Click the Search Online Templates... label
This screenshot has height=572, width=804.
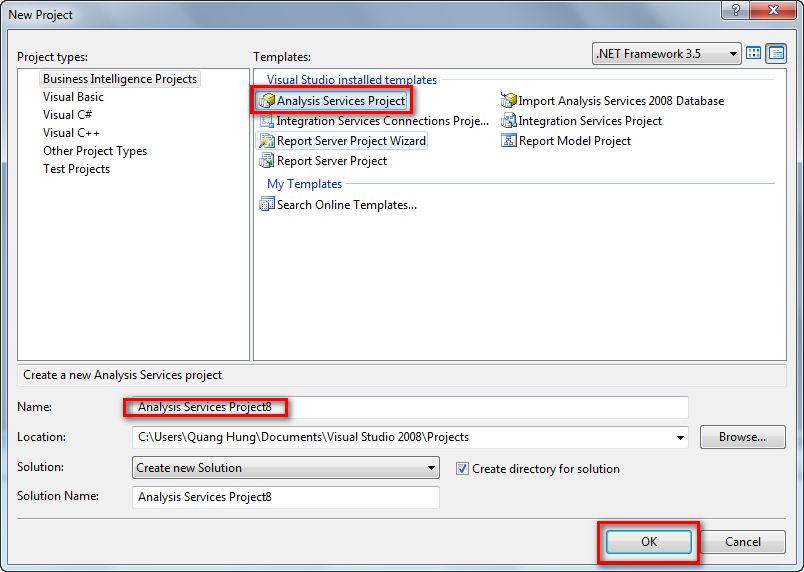[347, 205]
